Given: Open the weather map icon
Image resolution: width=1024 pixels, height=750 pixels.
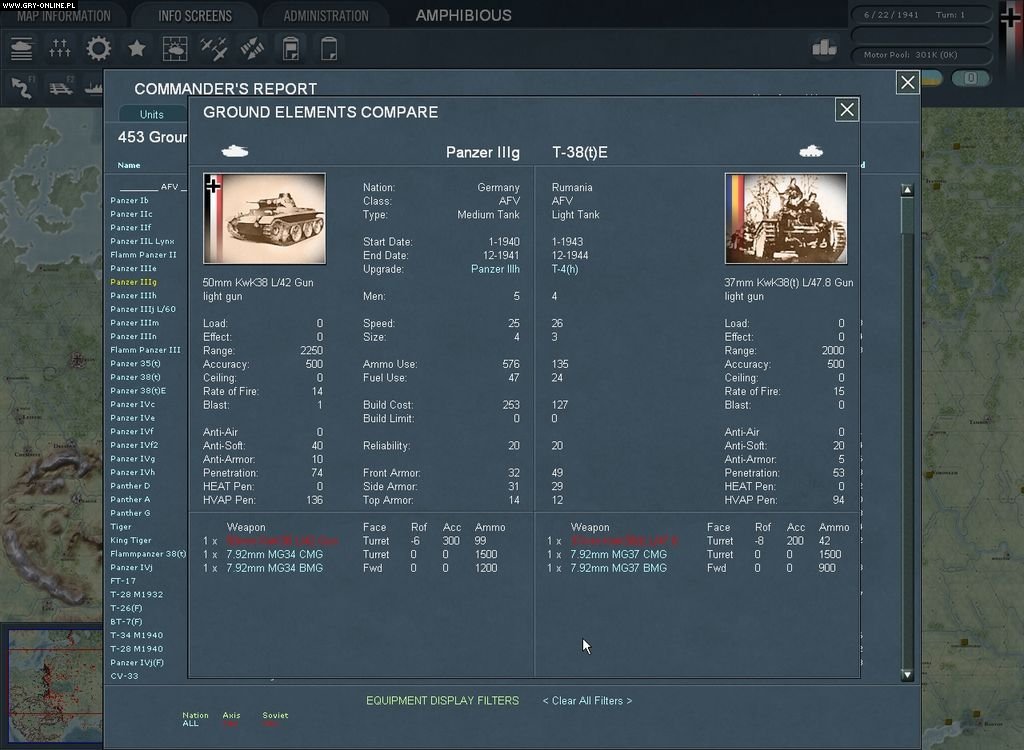Looking at the screenshot, I should coord(173,48).
